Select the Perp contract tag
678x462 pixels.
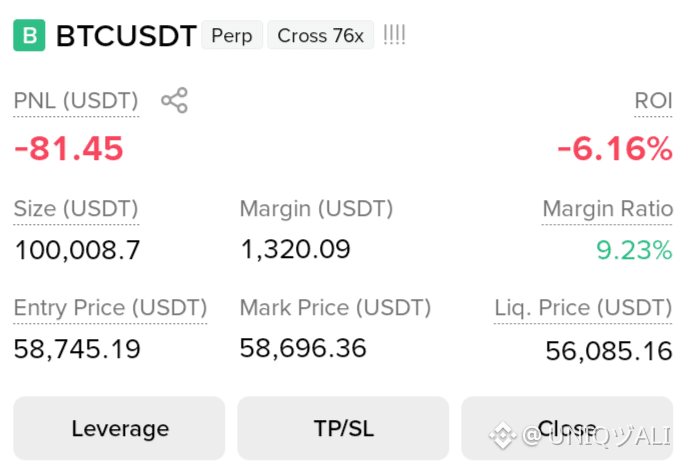(232, 35)
